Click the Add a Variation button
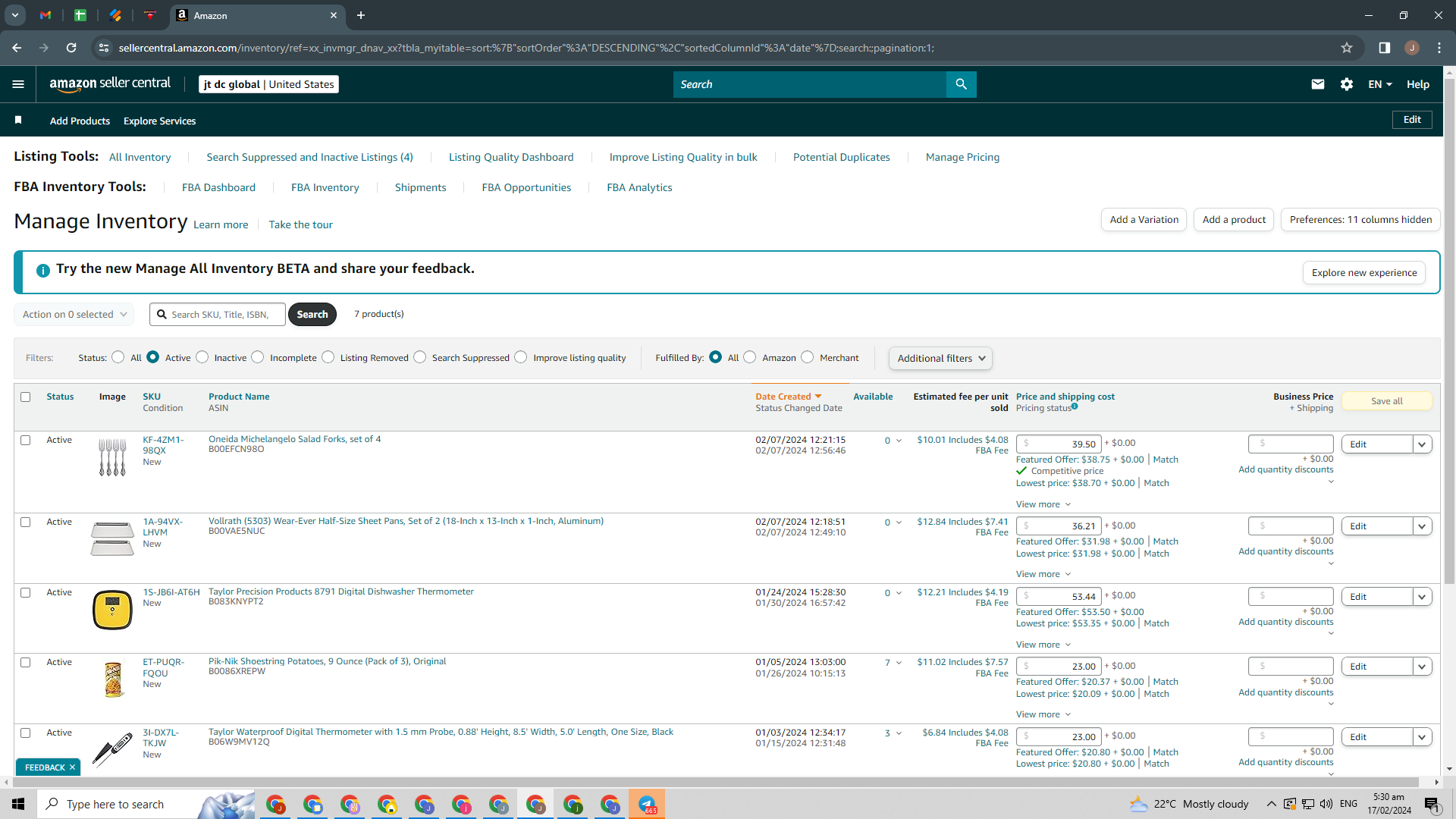1456x819 pixels. click(x=1144, y=220)
